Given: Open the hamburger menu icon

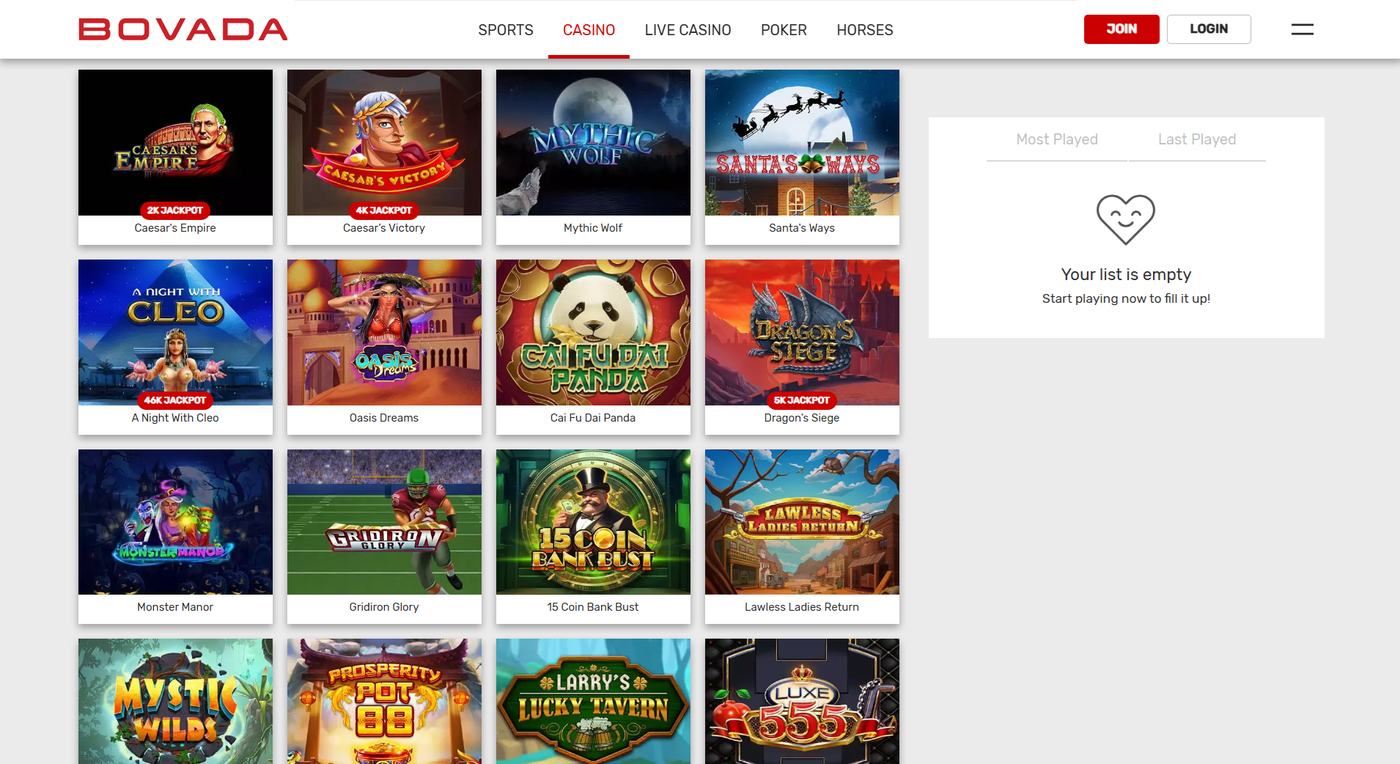Looking at the screenshot, I should coord(1302,29).
